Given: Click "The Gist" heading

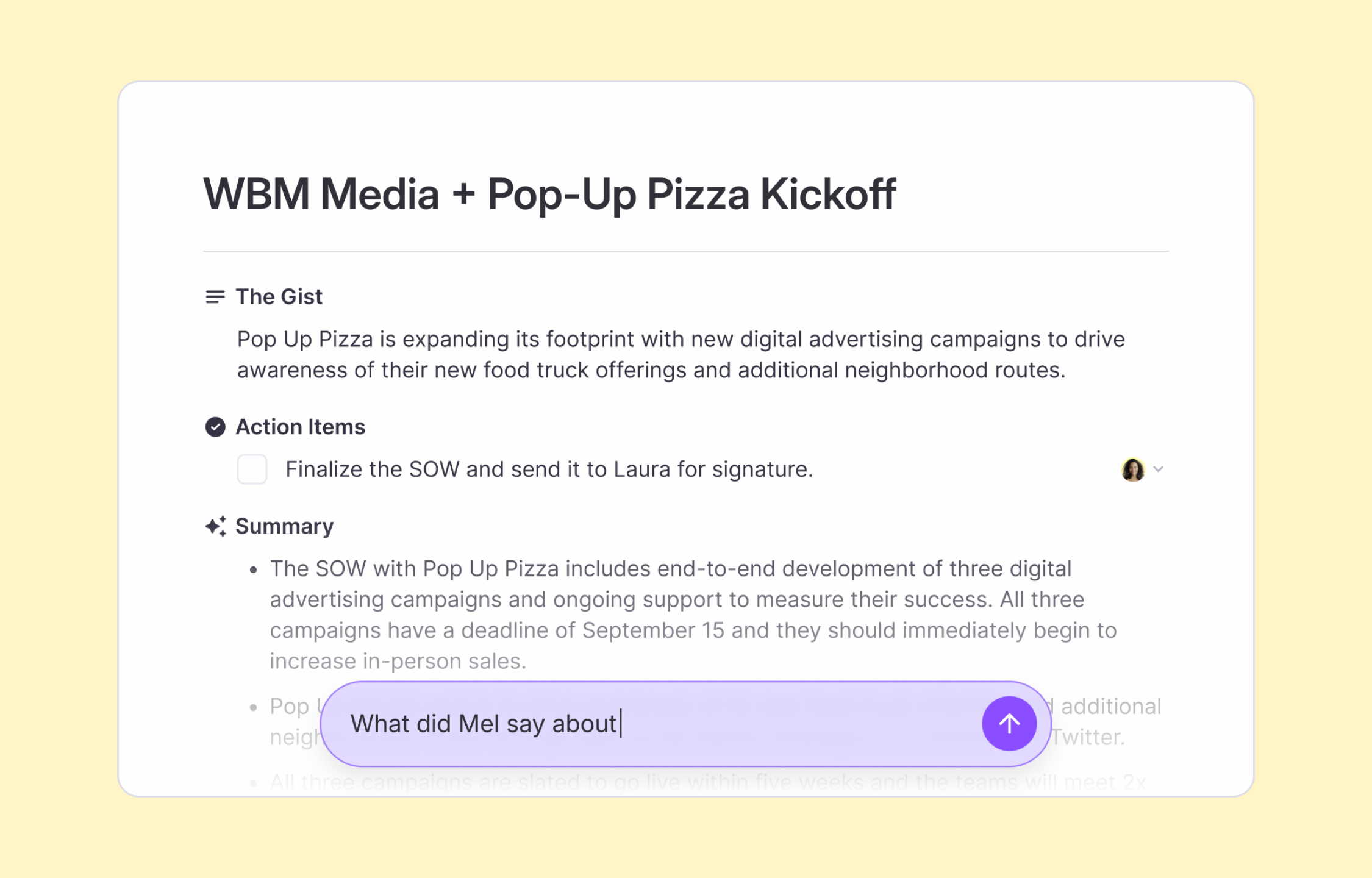Looking at the screenshot, I should point(279,297).
